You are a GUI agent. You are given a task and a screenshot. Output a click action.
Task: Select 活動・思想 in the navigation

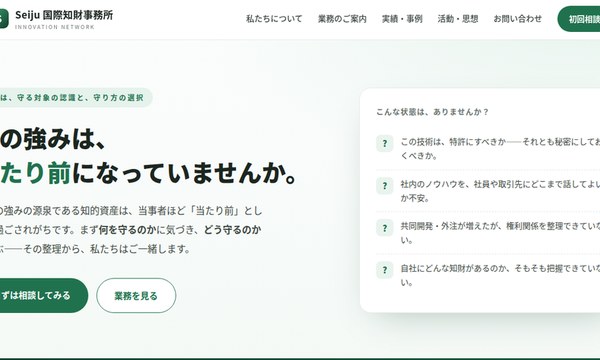pos(458,19)
